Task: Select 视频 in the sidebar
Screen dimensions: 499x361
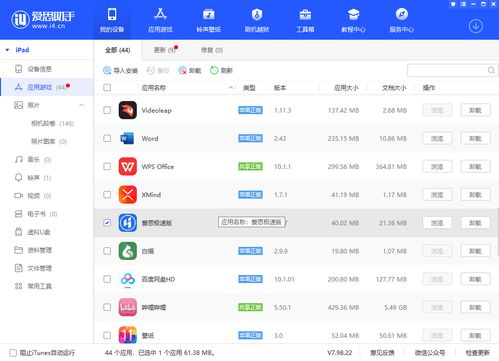Action: pyautogui.click(x=33, y=196)
